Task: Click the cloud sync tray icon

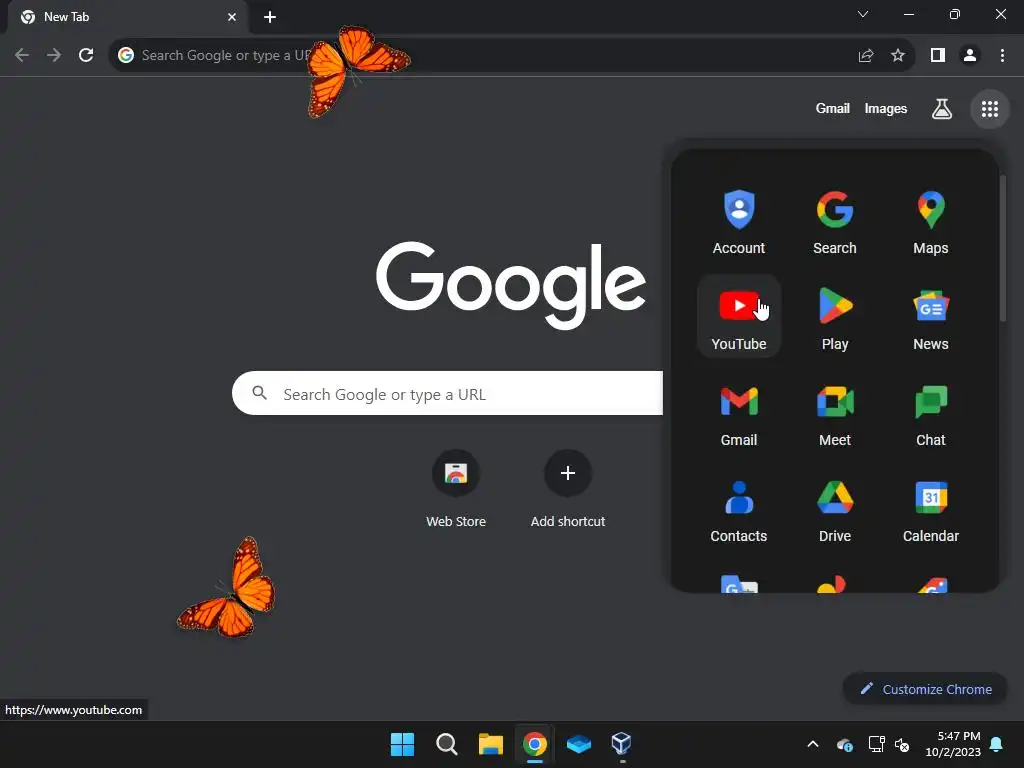Action: [x=844, y=744]
